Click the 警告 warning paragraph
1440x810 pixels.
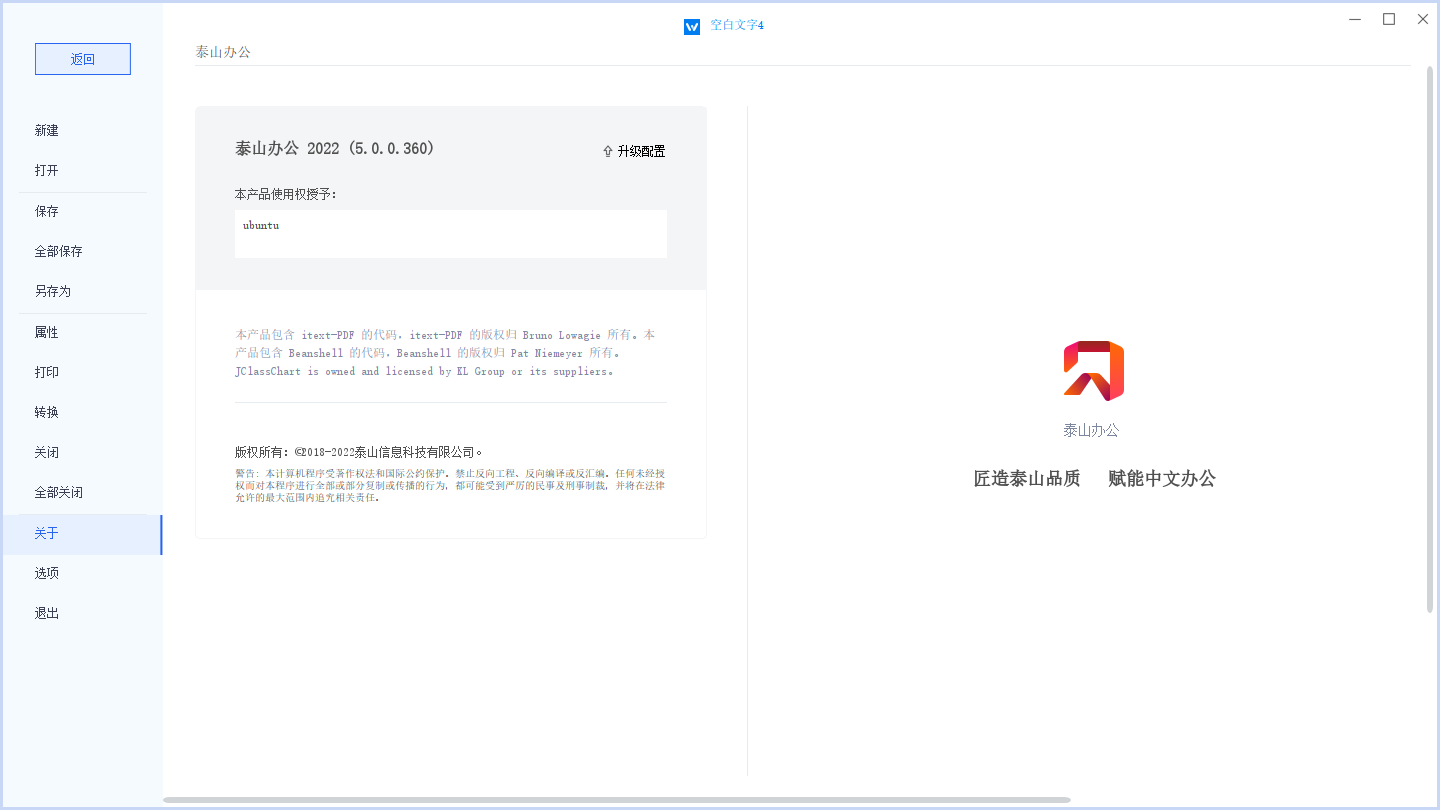click(x=450, y=485)
